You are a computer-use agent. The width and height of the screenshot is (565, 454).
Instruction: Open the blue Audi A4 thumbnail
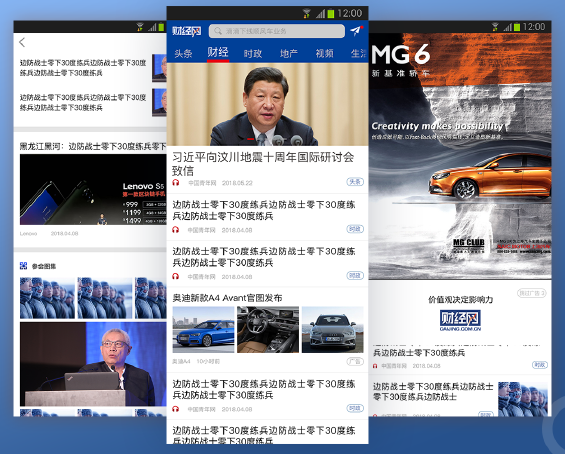click(203, 329)
